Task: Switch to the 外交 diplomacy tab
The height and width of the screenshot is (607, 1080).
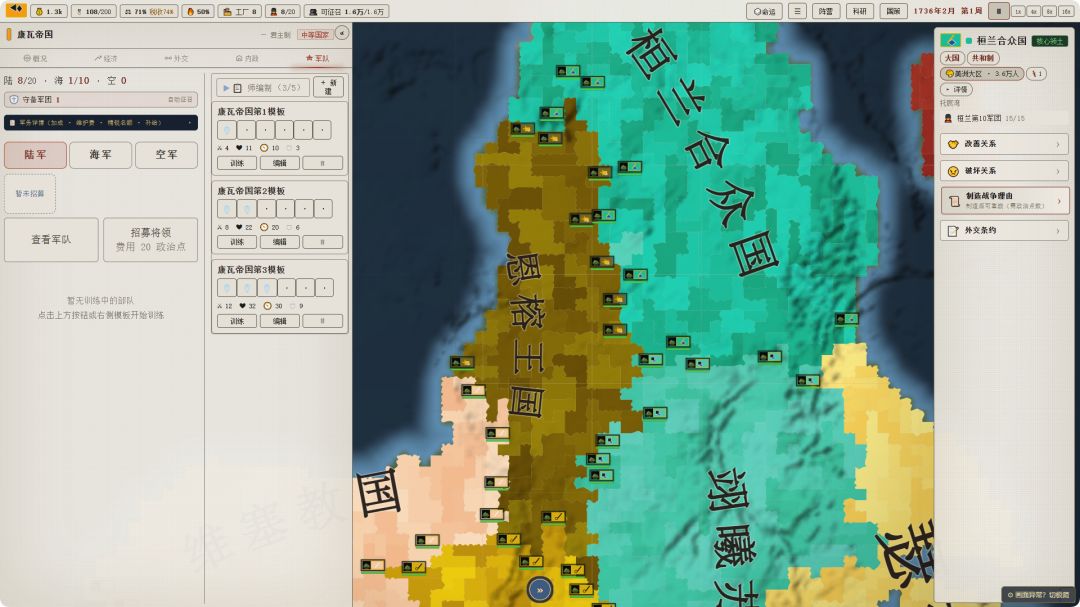Action: click(176, 59)
